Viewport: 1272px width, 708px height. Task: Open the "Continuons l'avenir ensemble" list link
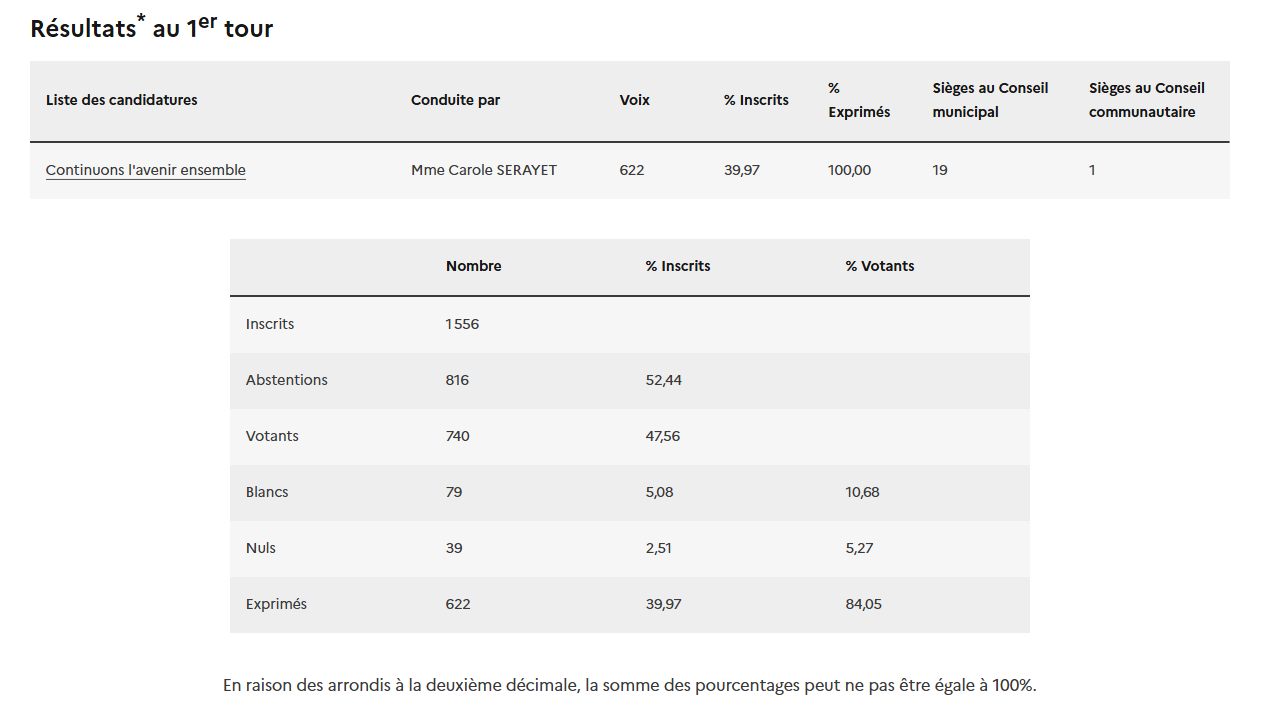pos(145,170)
